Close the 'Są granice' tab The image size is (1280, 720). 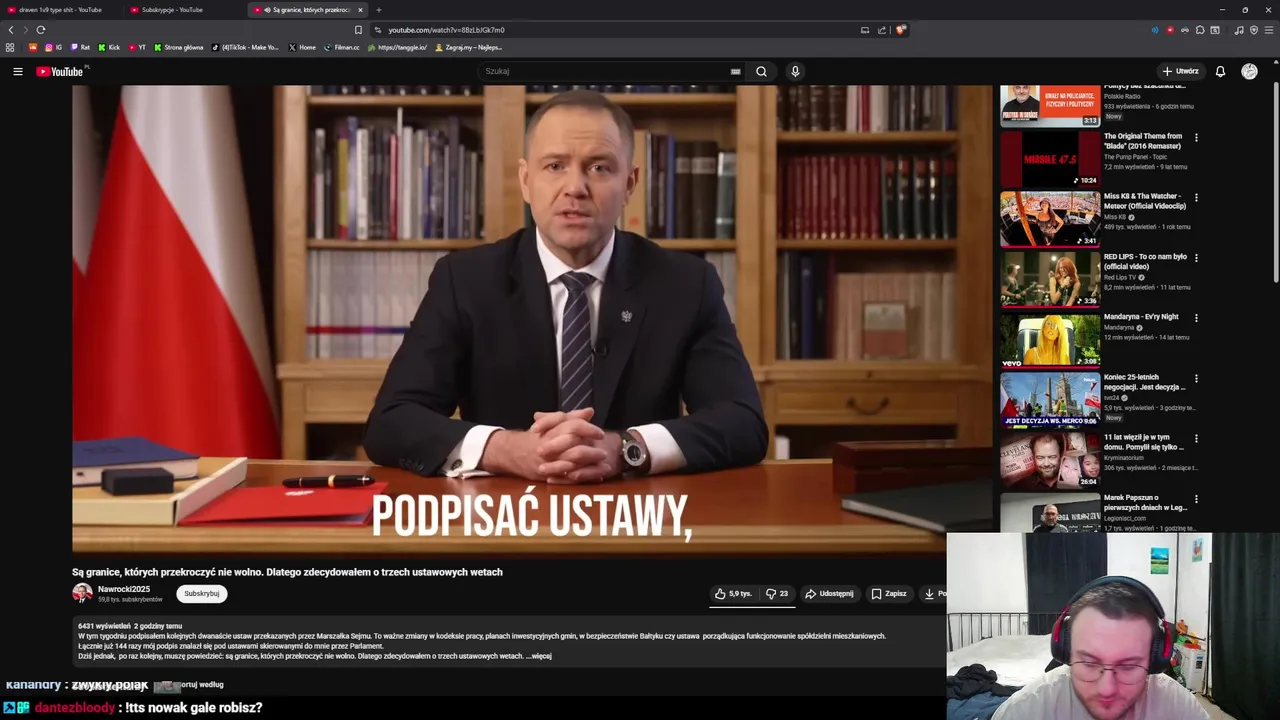pos(360,10)
